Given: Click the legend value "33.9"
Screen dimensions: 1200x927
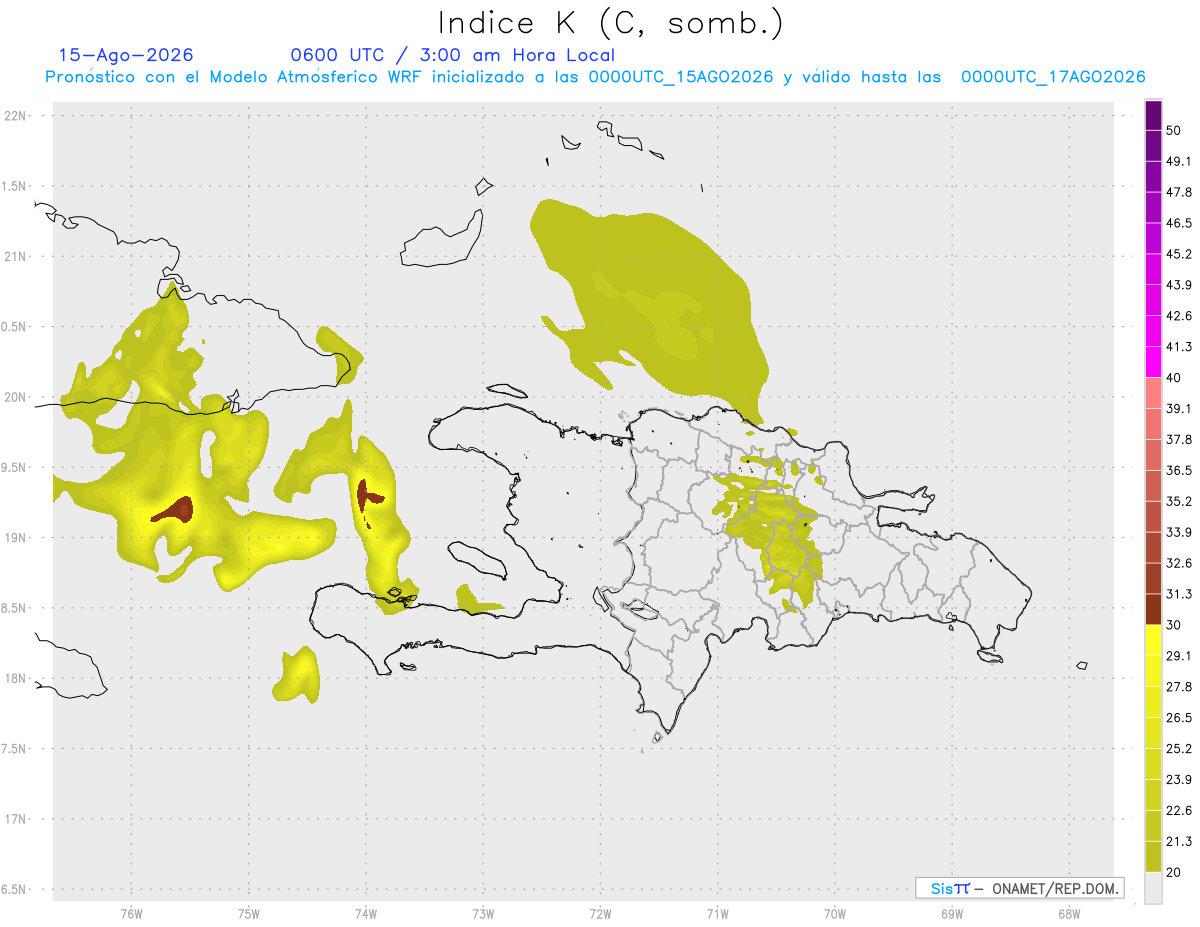Looking at the screenshot, I should click(1179, 531).
